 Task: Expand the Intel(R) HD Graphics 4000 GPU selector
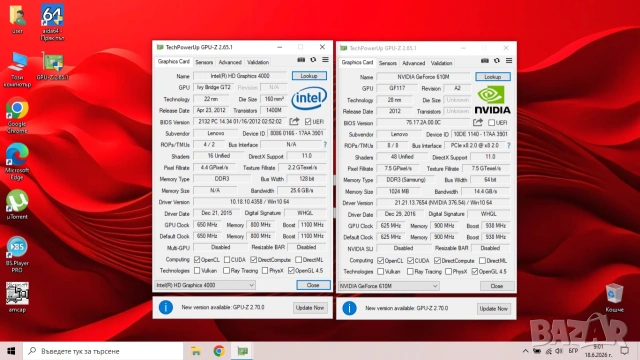coord(205,285)
